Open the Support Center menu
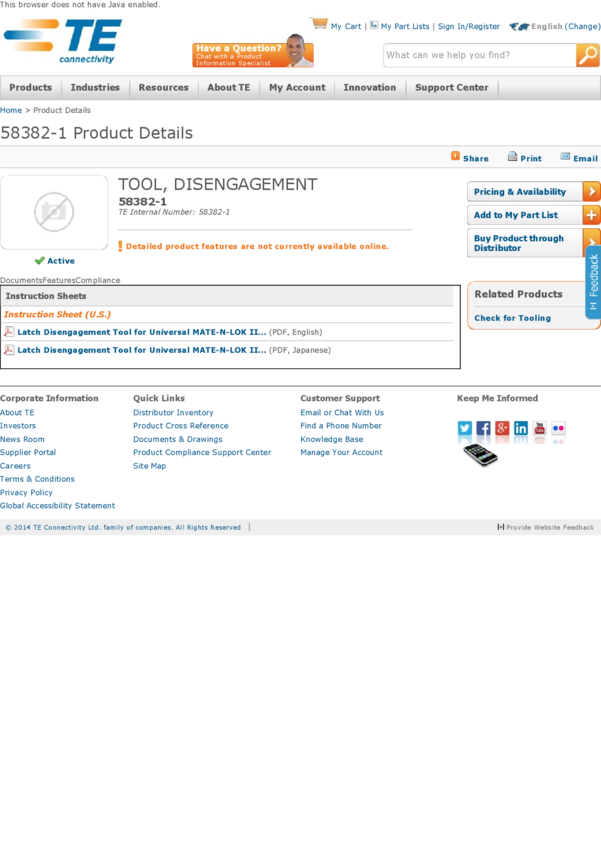This screenshot has height=850, width=601. click(x=451, y=87)
